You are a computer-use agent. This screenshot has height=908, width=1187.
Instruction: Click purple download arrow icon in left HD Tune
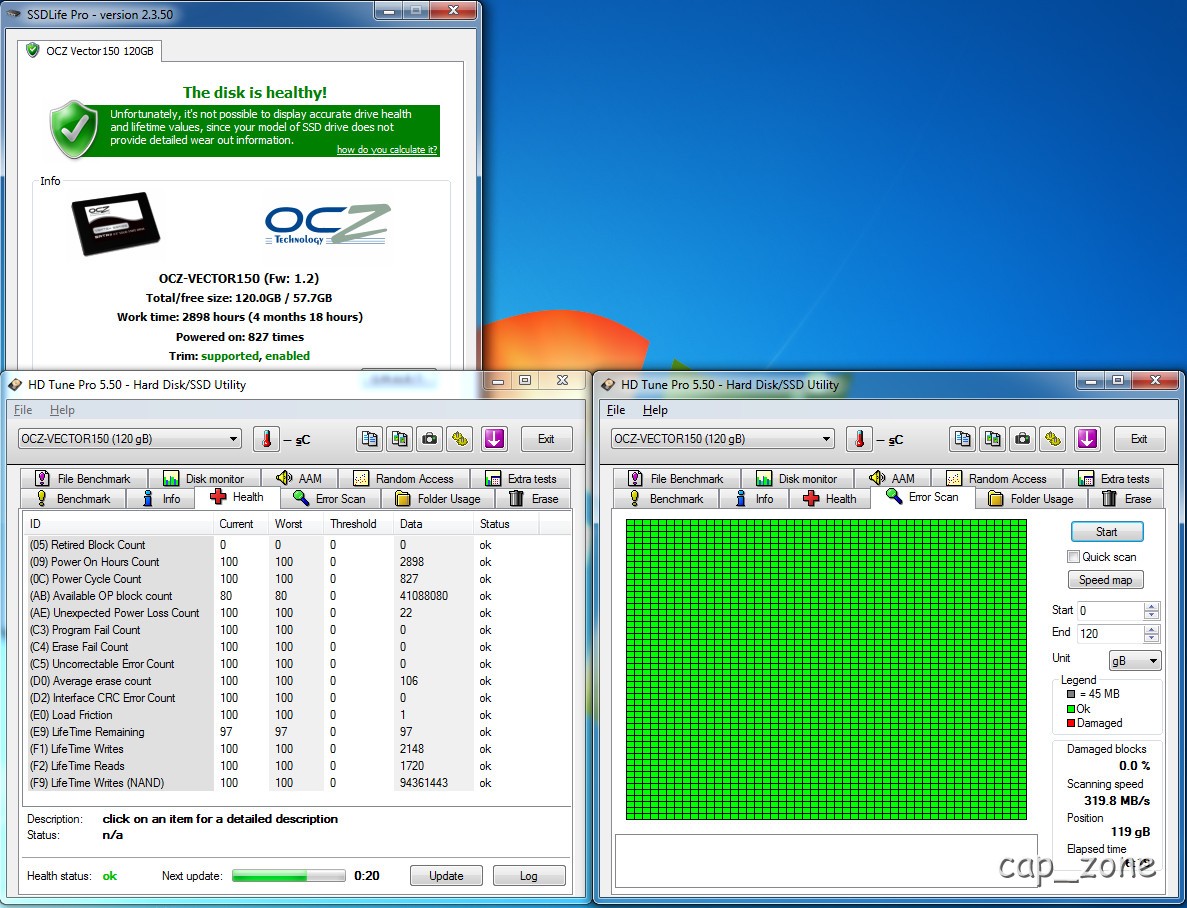click(494, 439)
